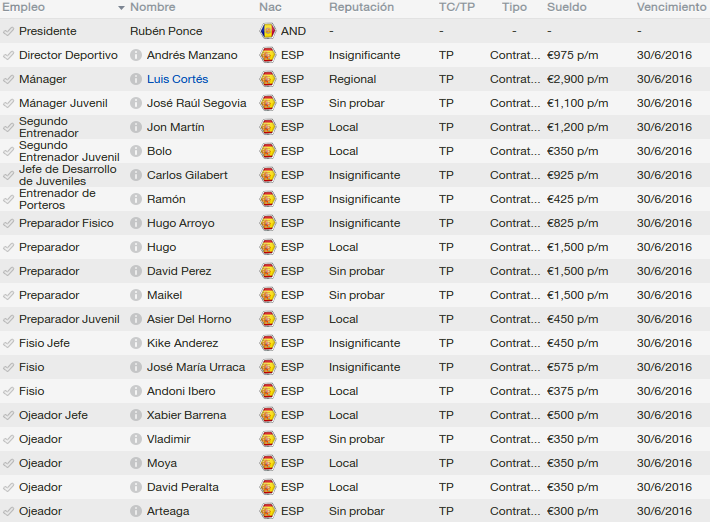Sort by Tipo column header

[514, 7]
